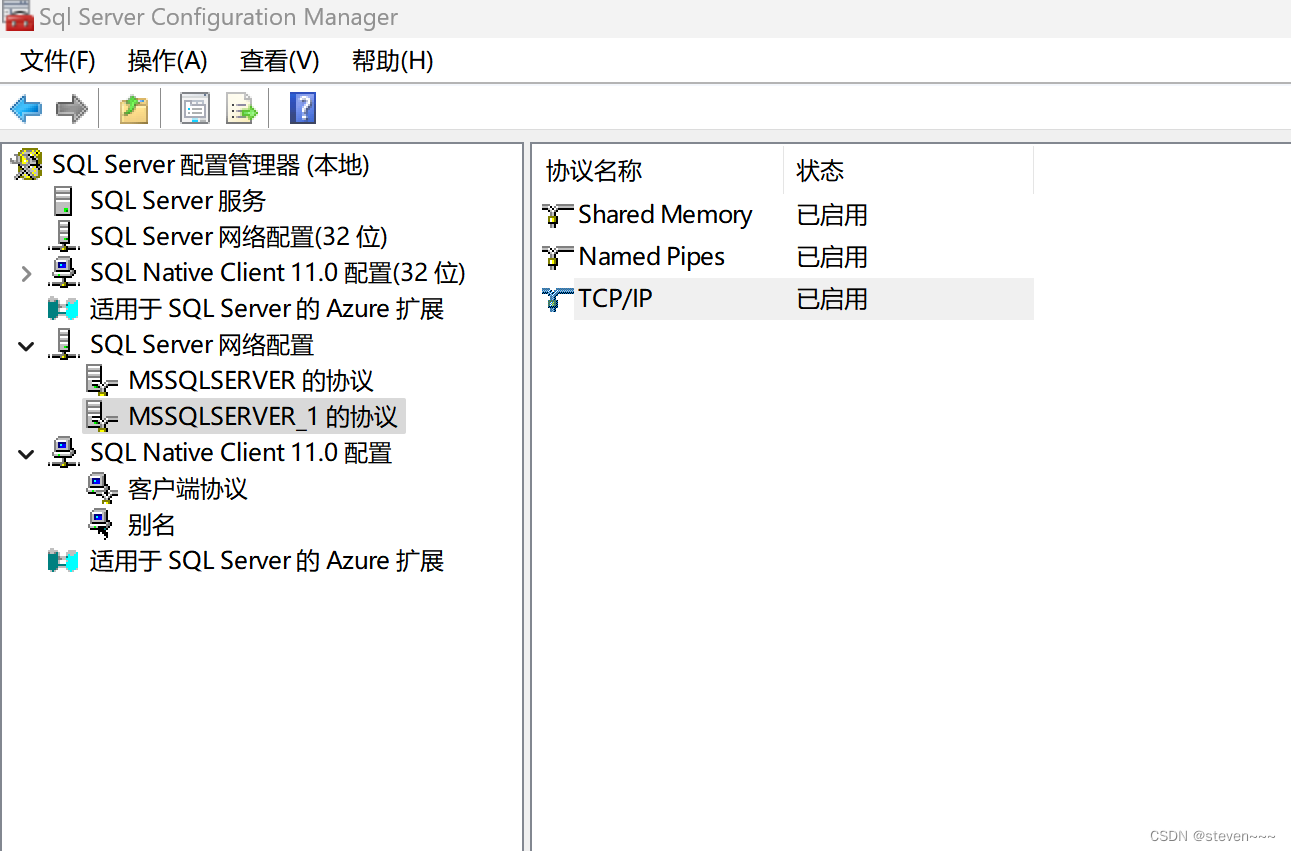Click the SQL Server 配置管理器 root icon
1291x851 pixels.
[x=27, y=165]
